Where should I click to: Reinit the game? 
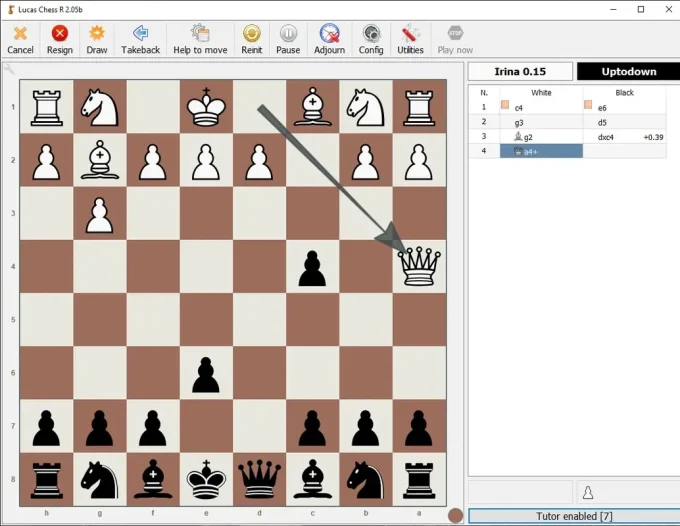tap(252, 39)
